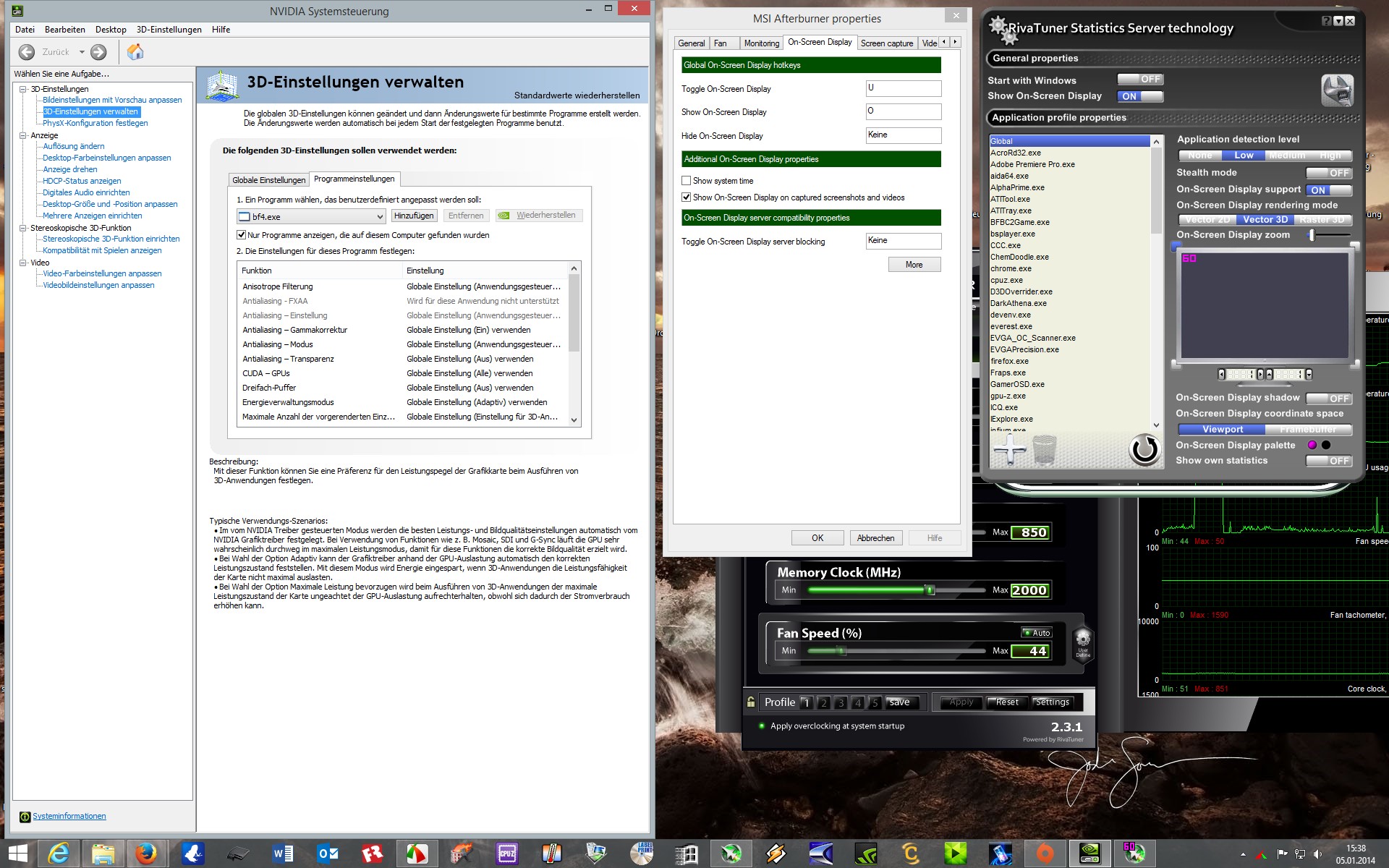Toggle Start with Windows switch
This screenshot has width=1389, height=868.
coord(1140,80)
